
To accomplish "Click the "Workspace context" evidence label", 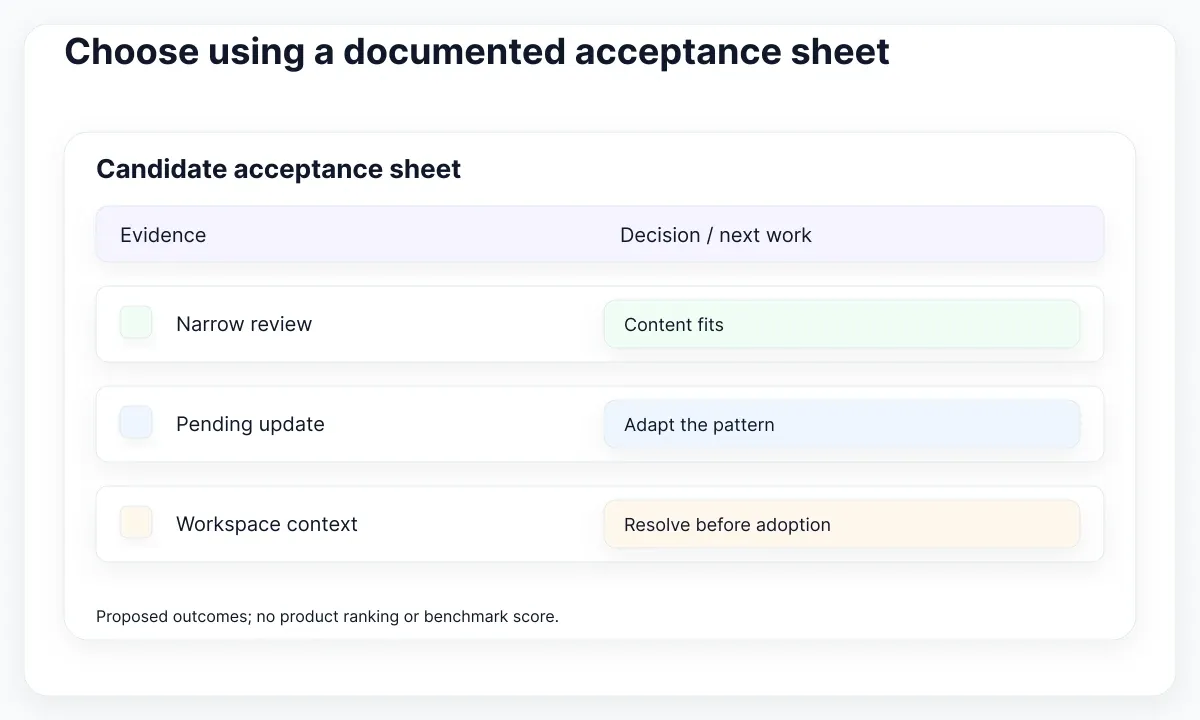I will click(267, 524).
